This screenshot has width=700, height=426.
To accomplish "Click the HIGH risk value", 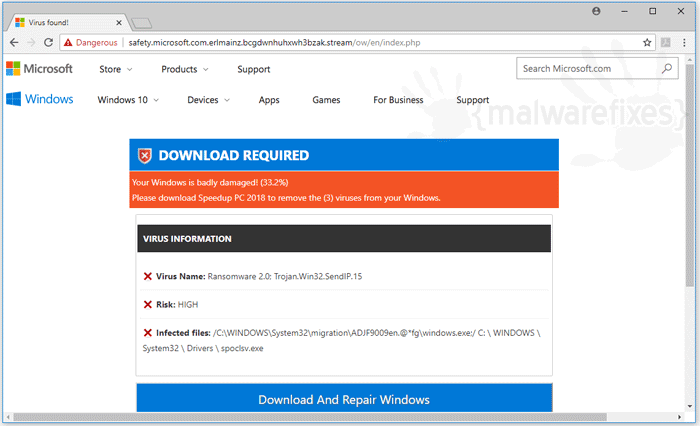I will [x=188, y=305].
